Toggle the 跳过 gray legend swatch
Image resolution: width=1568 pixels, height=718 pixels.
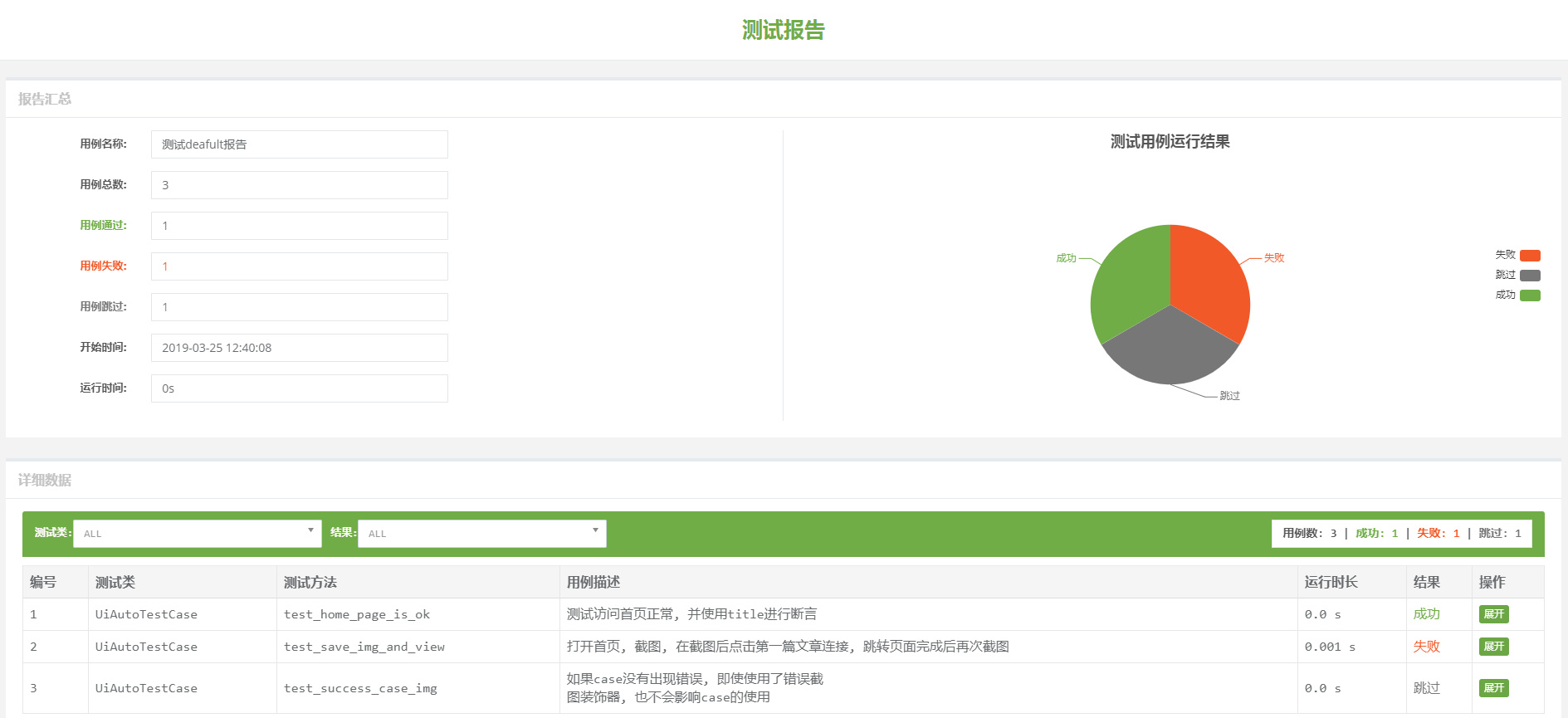[1530, 276]
